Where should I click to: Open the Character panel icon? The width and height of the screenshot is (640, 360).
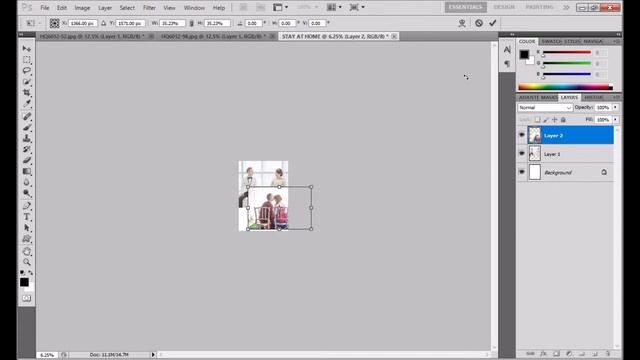pyautogui.click(x=507, y=50)
